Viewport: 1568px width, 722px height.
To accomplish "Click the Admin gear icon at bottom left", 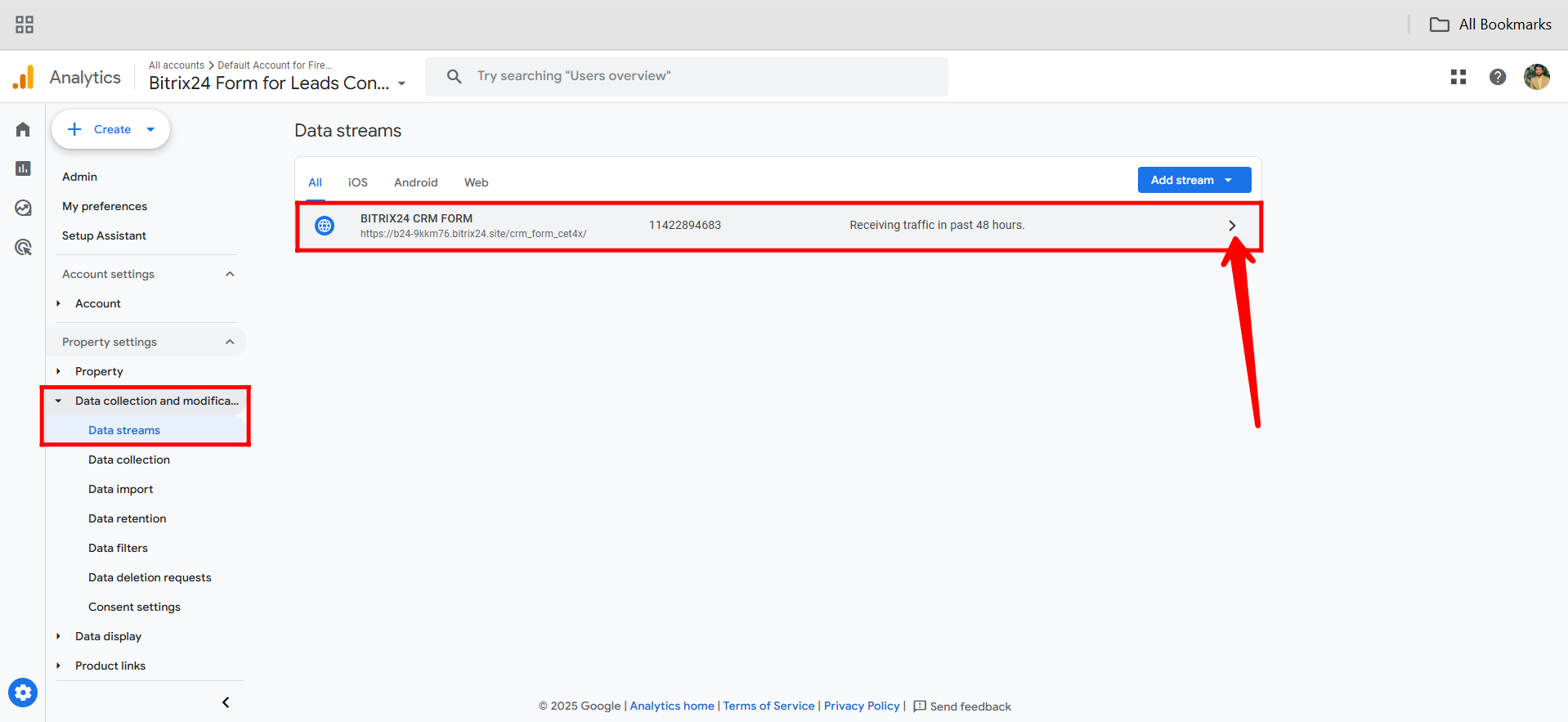I will [23, 693].
